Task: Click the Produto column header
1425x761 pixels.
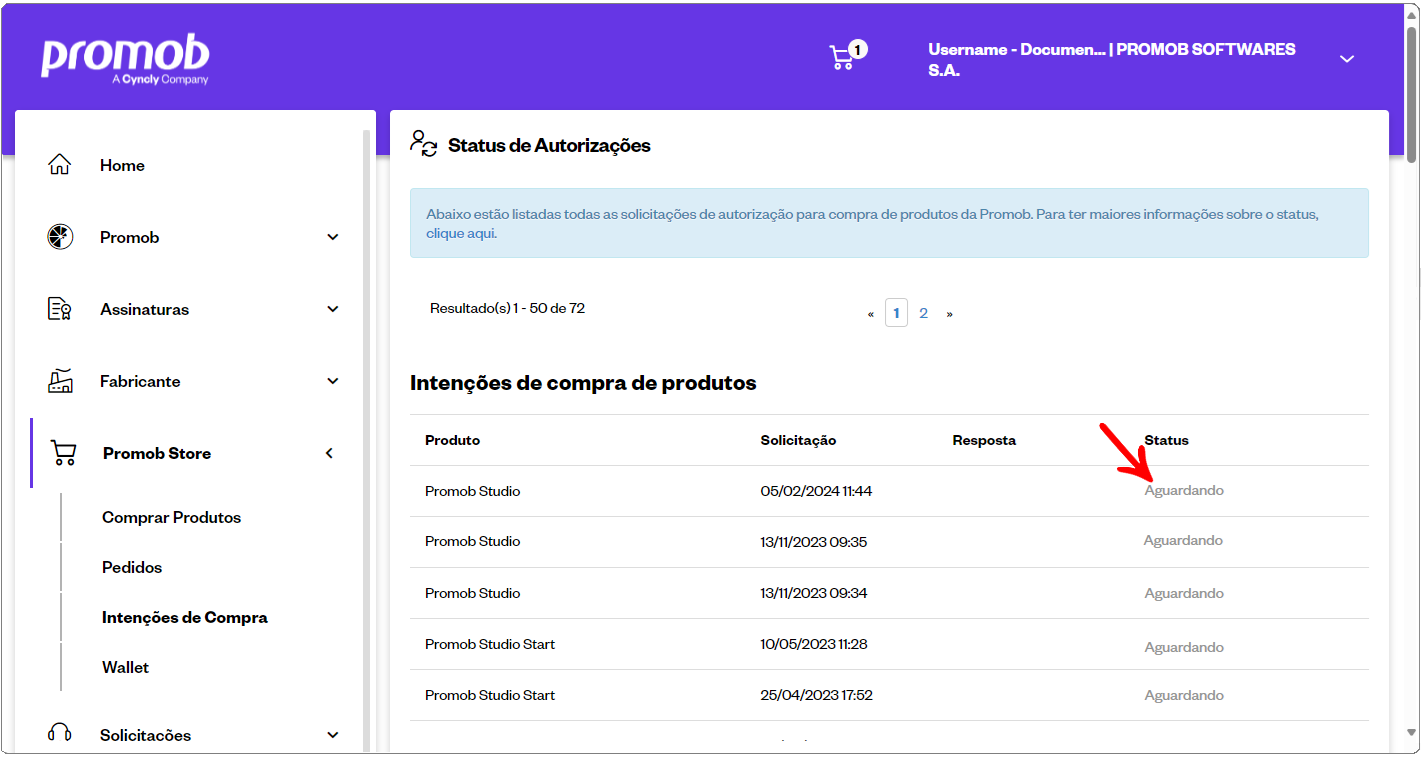Action: coord(452,440)
